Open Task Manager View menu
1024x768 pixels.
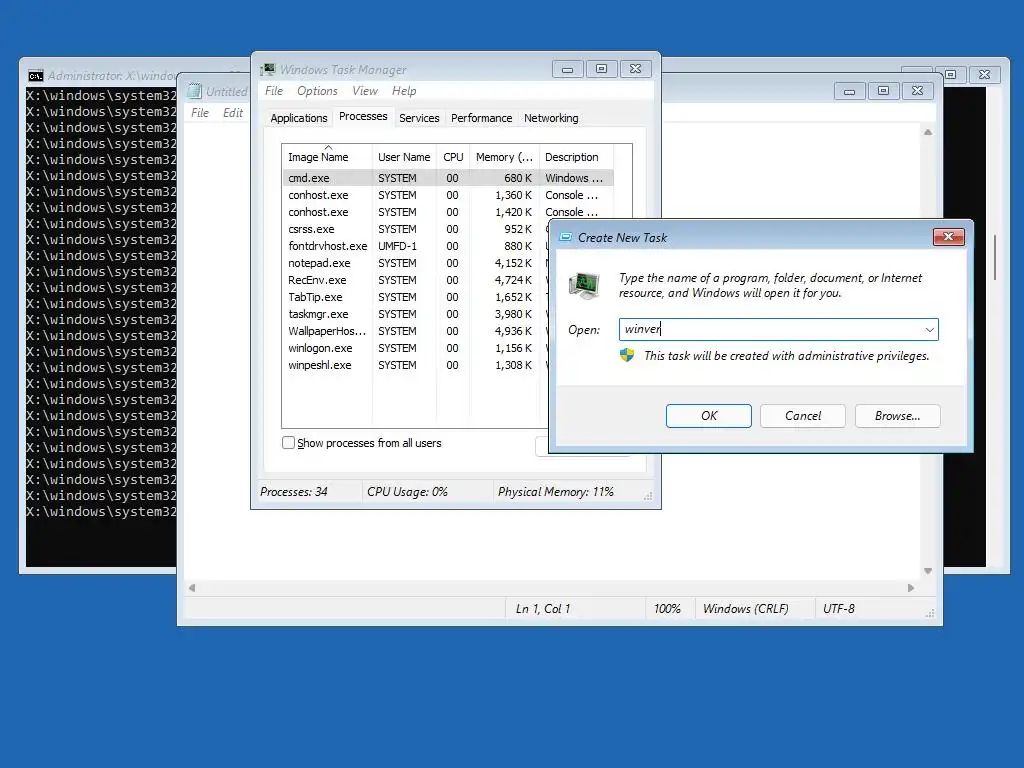364,91
